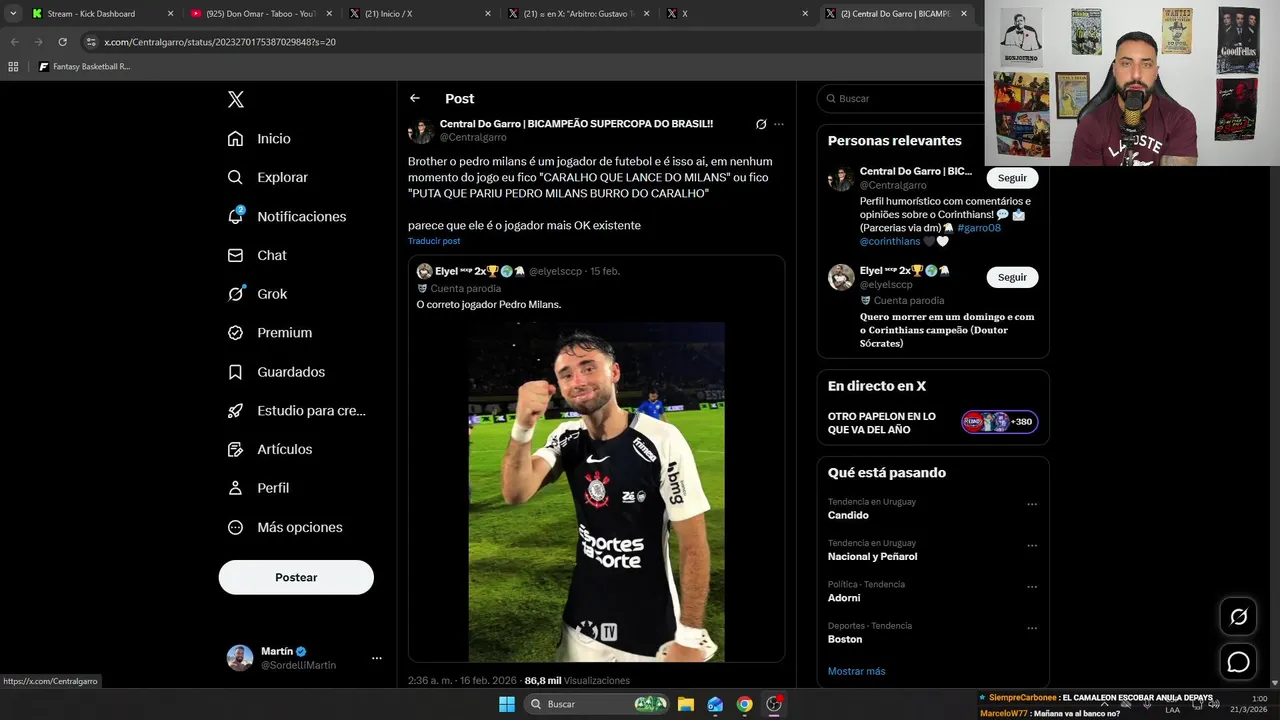
Task: Open Más opciones circle icon
Action: tap(235, 527)
